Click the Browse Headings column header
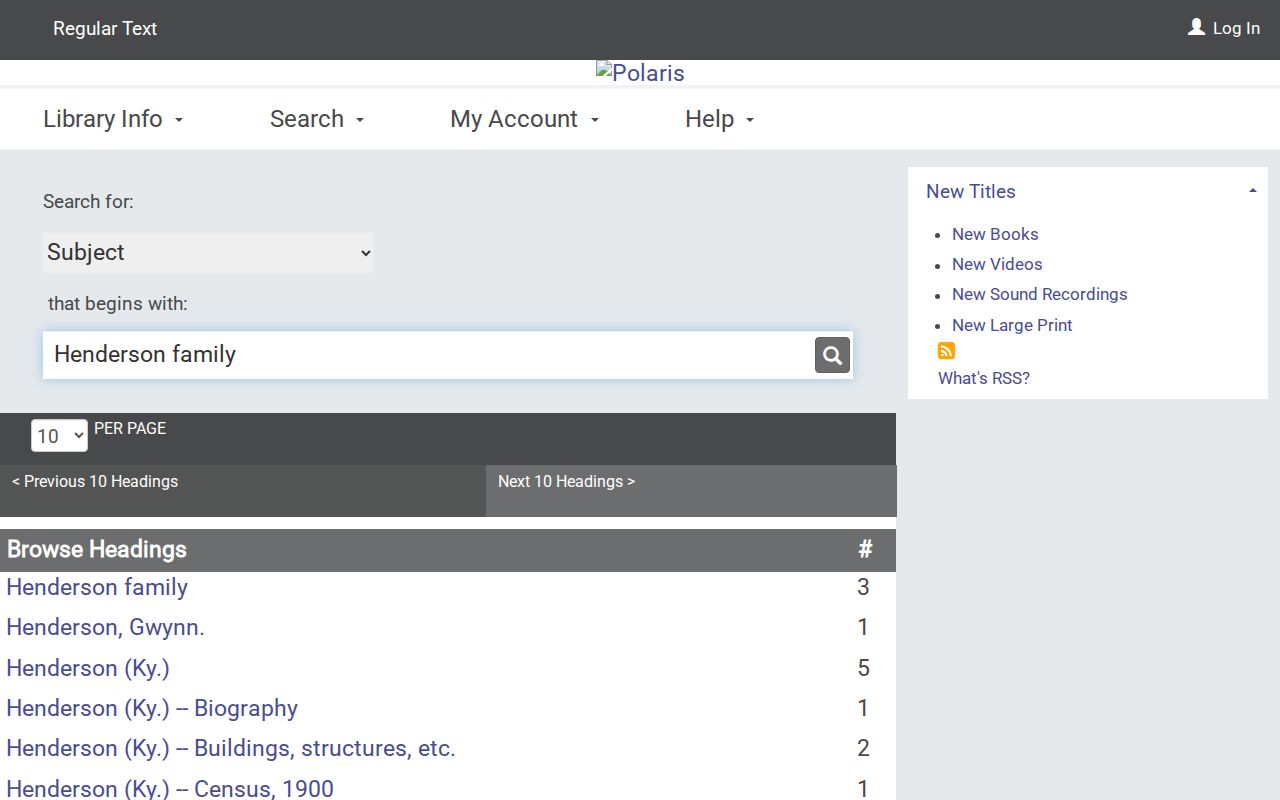 click(x=97, y=549)
